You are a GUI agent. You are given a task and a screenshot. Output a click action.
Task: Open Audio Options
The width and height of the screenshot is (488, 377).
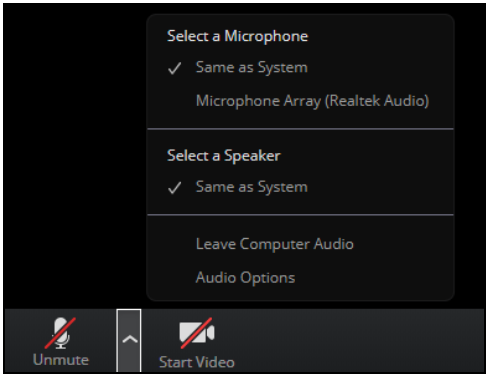click(x=300, y=278)
